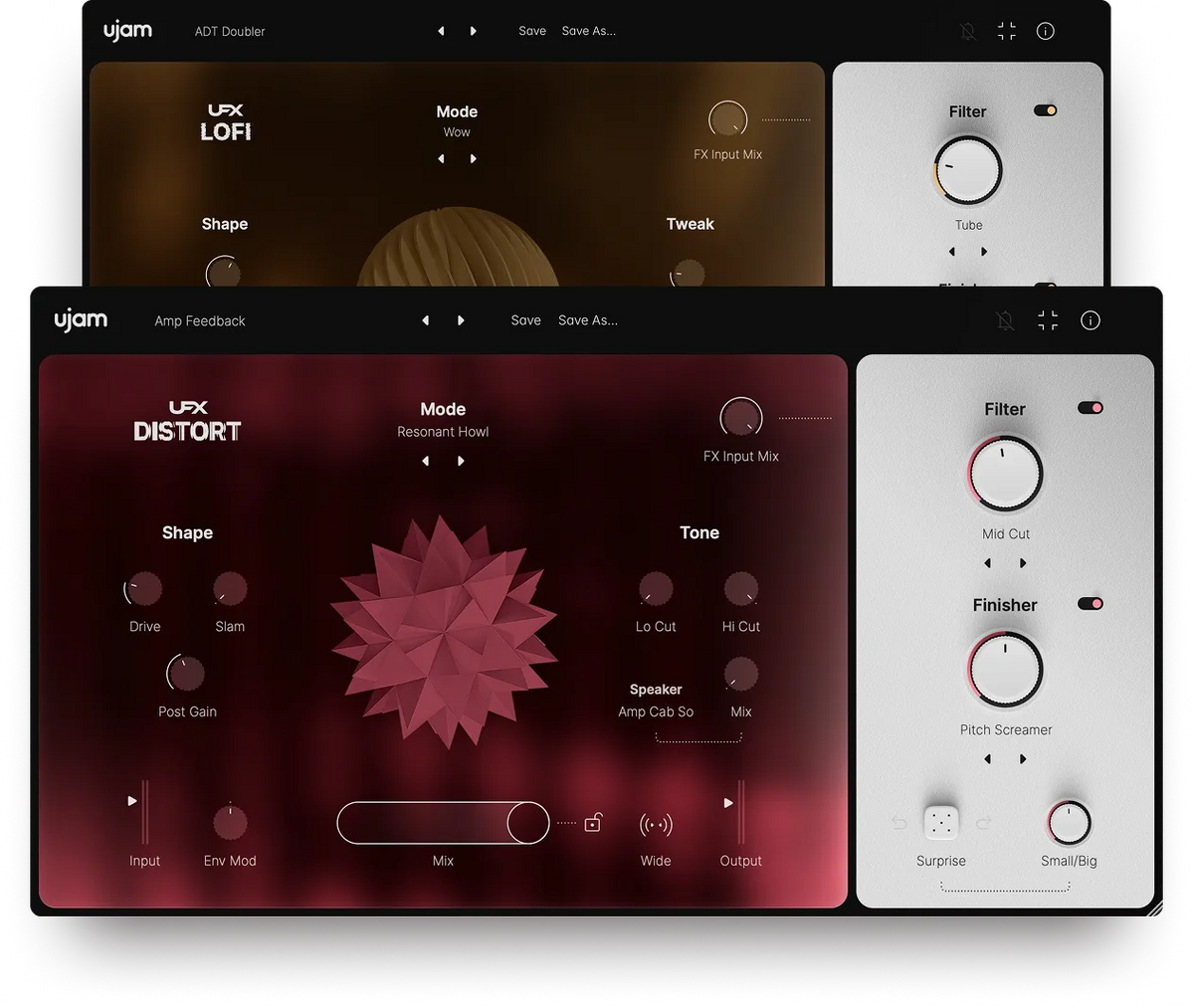Click the Surprise dice icon
Viewport: 1194px width, 1008px height.
(940, 822)
